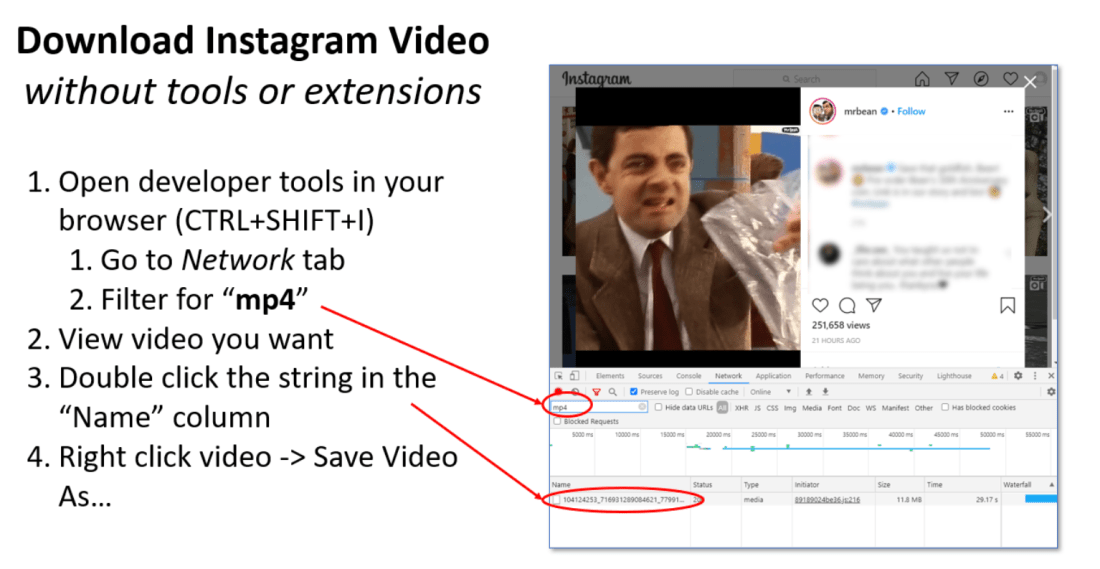This screenshot has height=569, width=1100.
Task: Clear the network log
Action: 575,391
